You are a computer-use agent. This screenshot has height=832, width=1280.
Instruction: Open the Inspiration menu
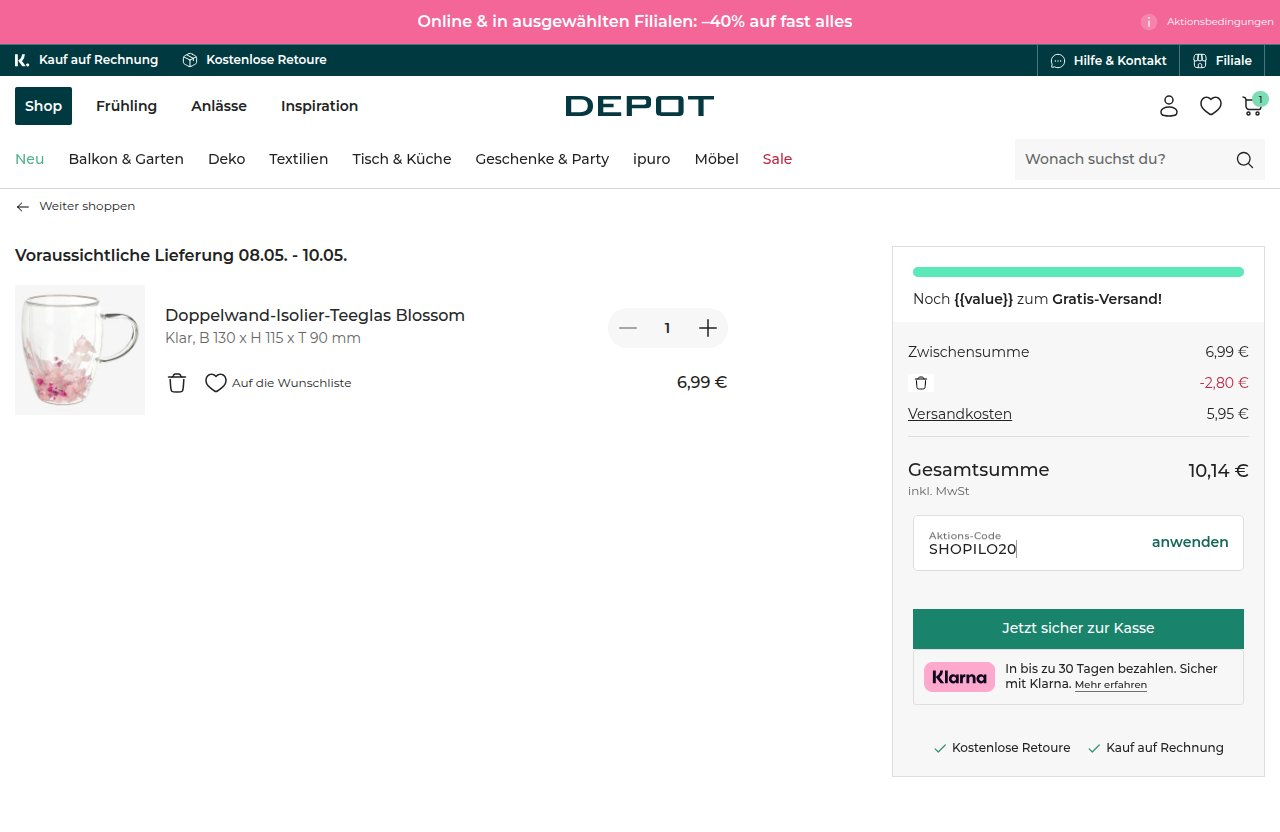point(319,106)
